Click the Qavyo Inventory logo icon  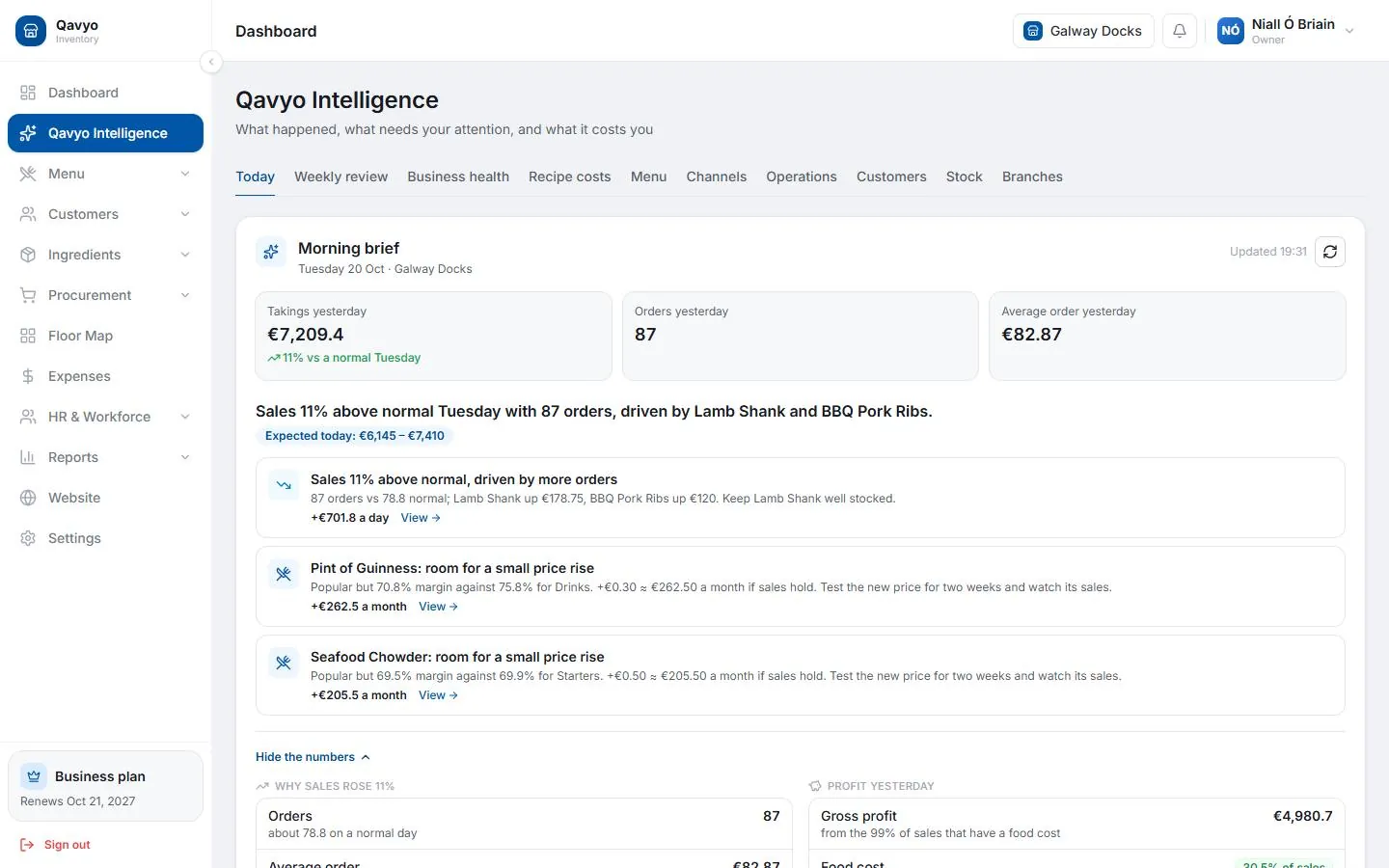pyautogui.click(x=31, y=31)
